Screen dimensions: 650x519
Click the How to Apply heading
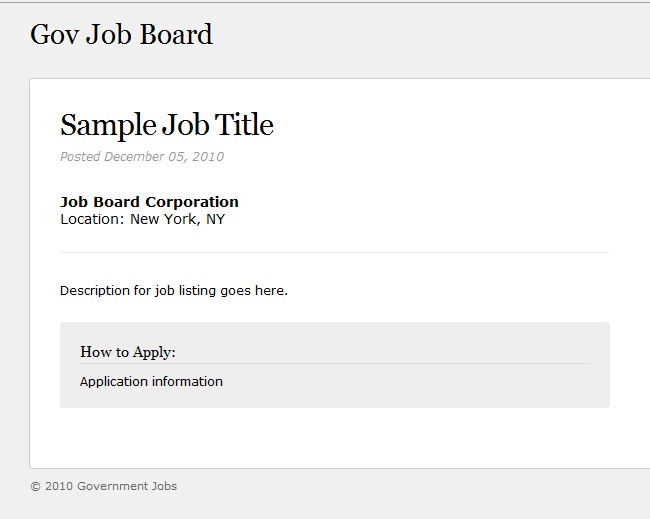click(128, 352)
